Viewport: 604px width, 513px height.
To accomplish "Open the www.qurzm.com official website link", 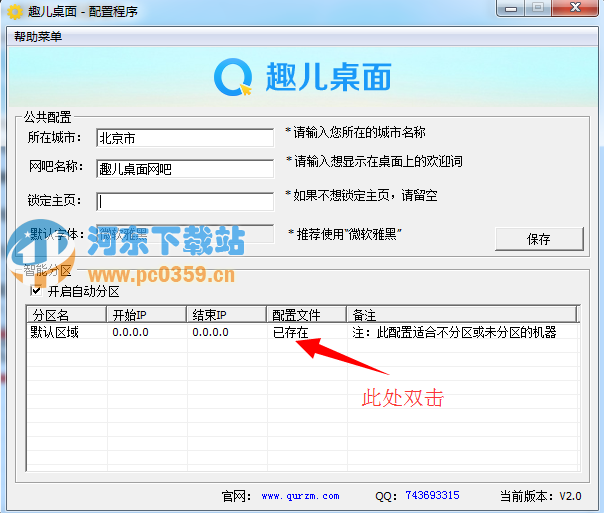I will tap(300, 496).
